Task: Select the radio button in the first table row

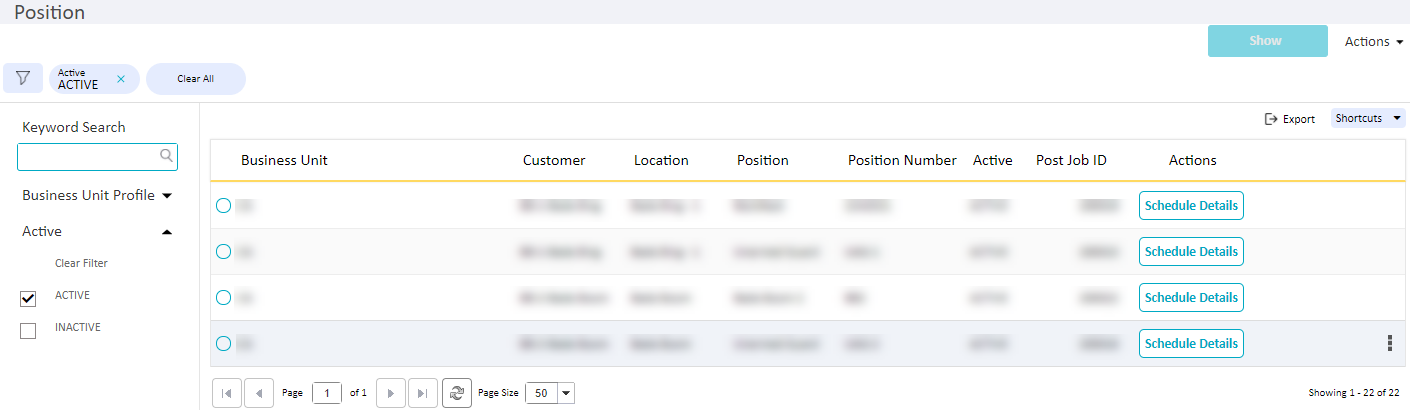Action: coord(224,205)
